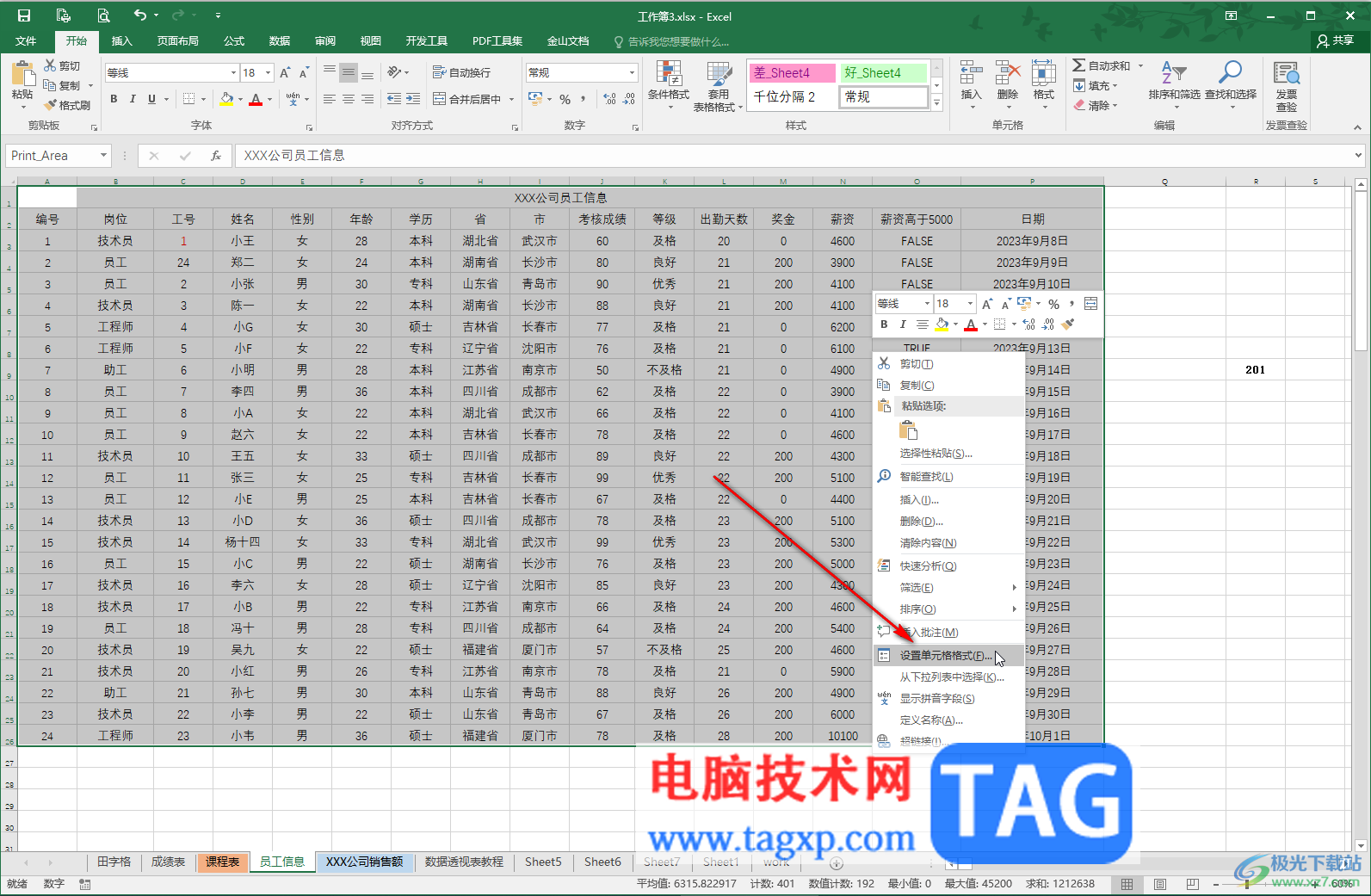
Task: Open the 页面布局 (Page Layout) tab
Action: pos(177,40)
